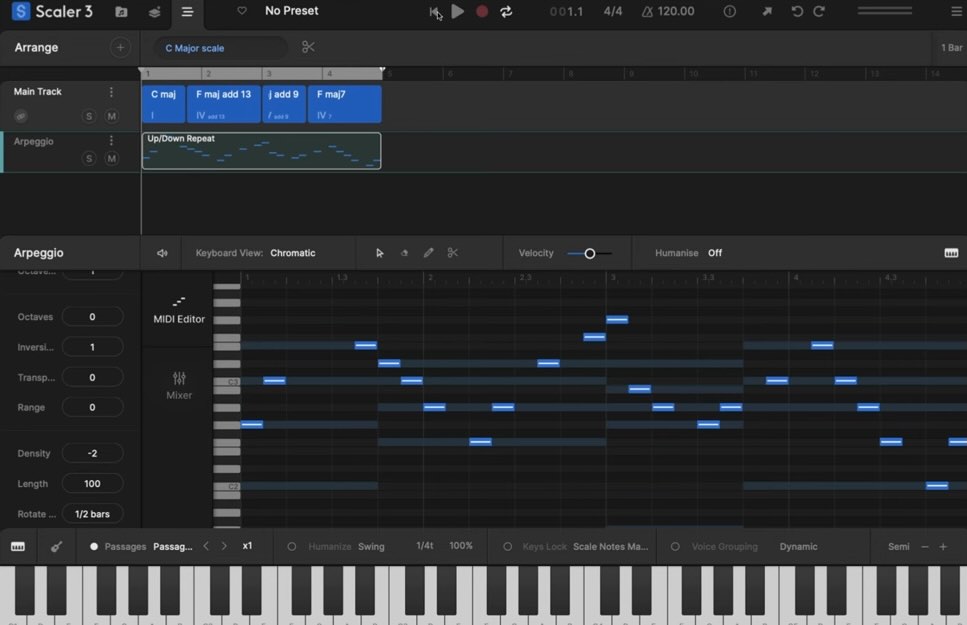Open the Mixer tab
The height and width of the screenshot is (625, 967).
(178, 385)
